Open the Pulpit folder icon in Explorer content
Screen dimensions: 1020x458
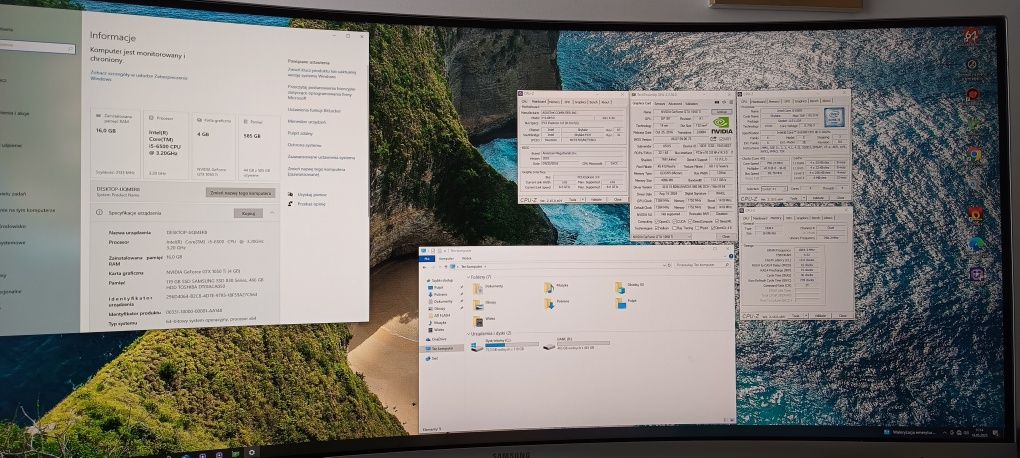621,304
